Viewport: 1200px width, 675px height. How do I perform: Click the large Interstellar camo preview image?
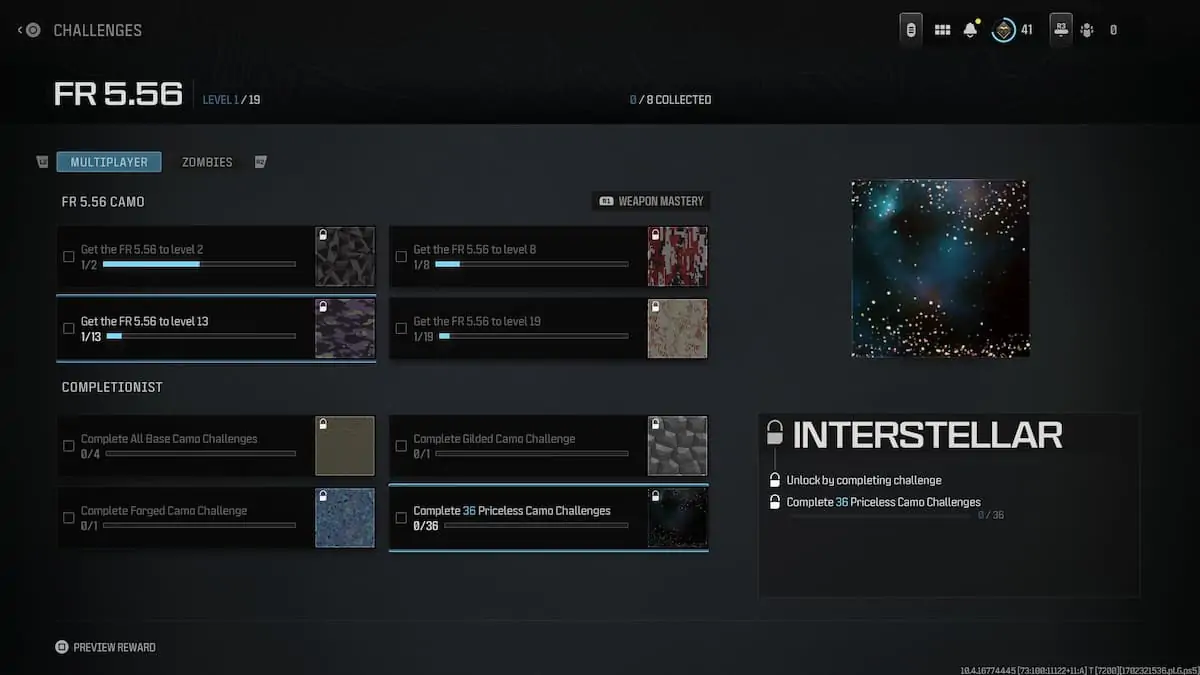click(940, 268)
